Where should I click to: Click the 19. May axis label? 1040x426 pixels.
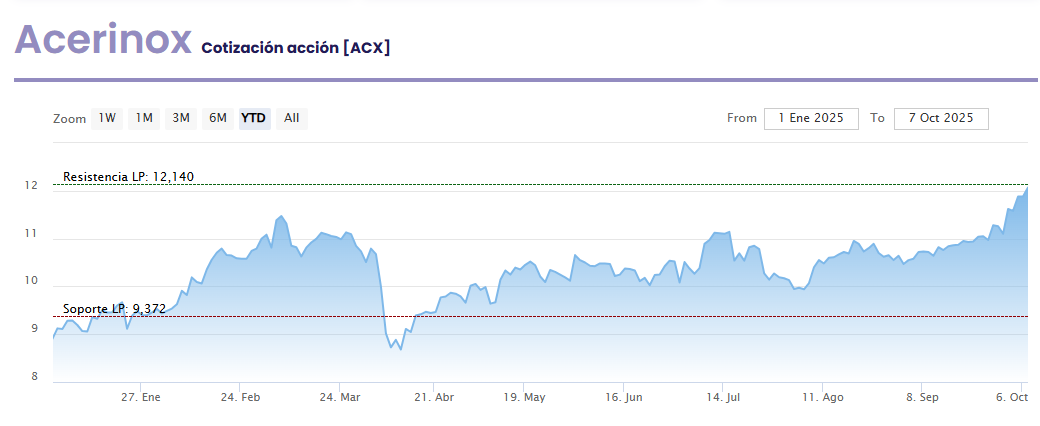click(x=524, y=397)
